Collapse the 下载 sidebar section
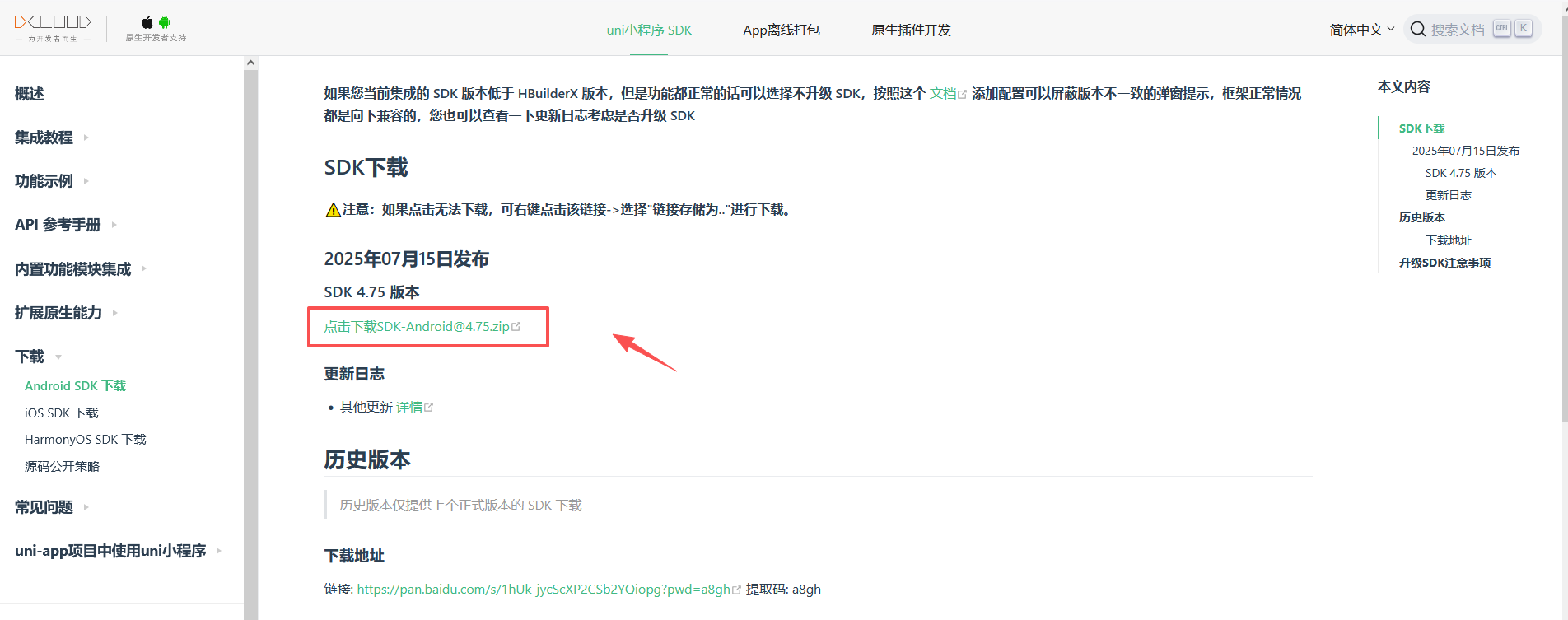This screenshot has width=1568, height=620. click(38, 357)
